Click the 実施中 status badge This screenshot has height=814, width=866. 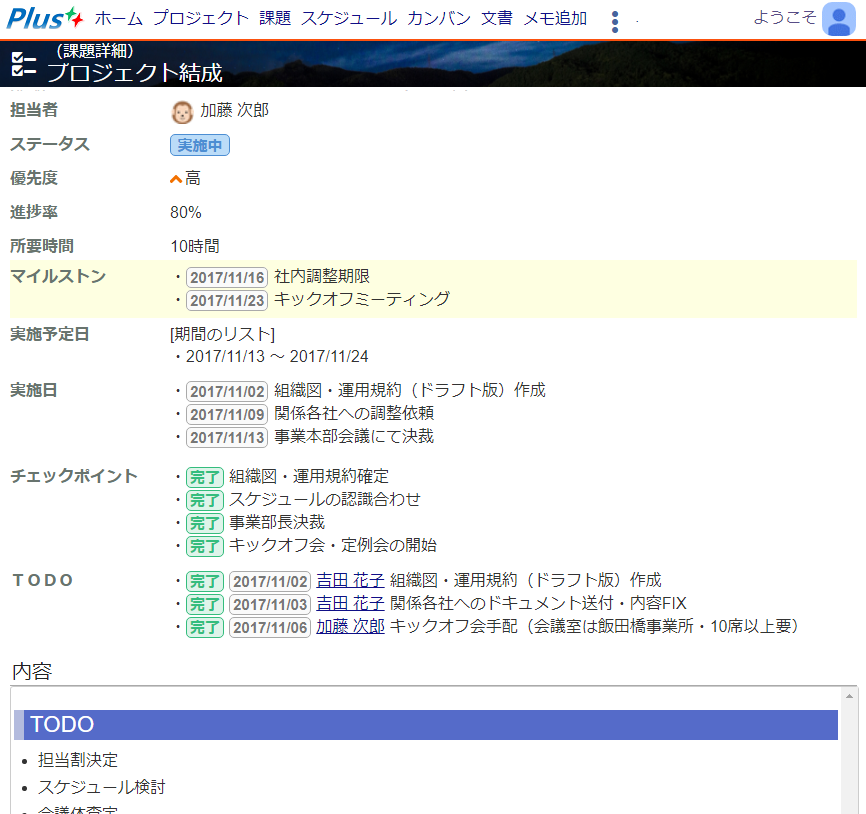click(x=200, y=145)
